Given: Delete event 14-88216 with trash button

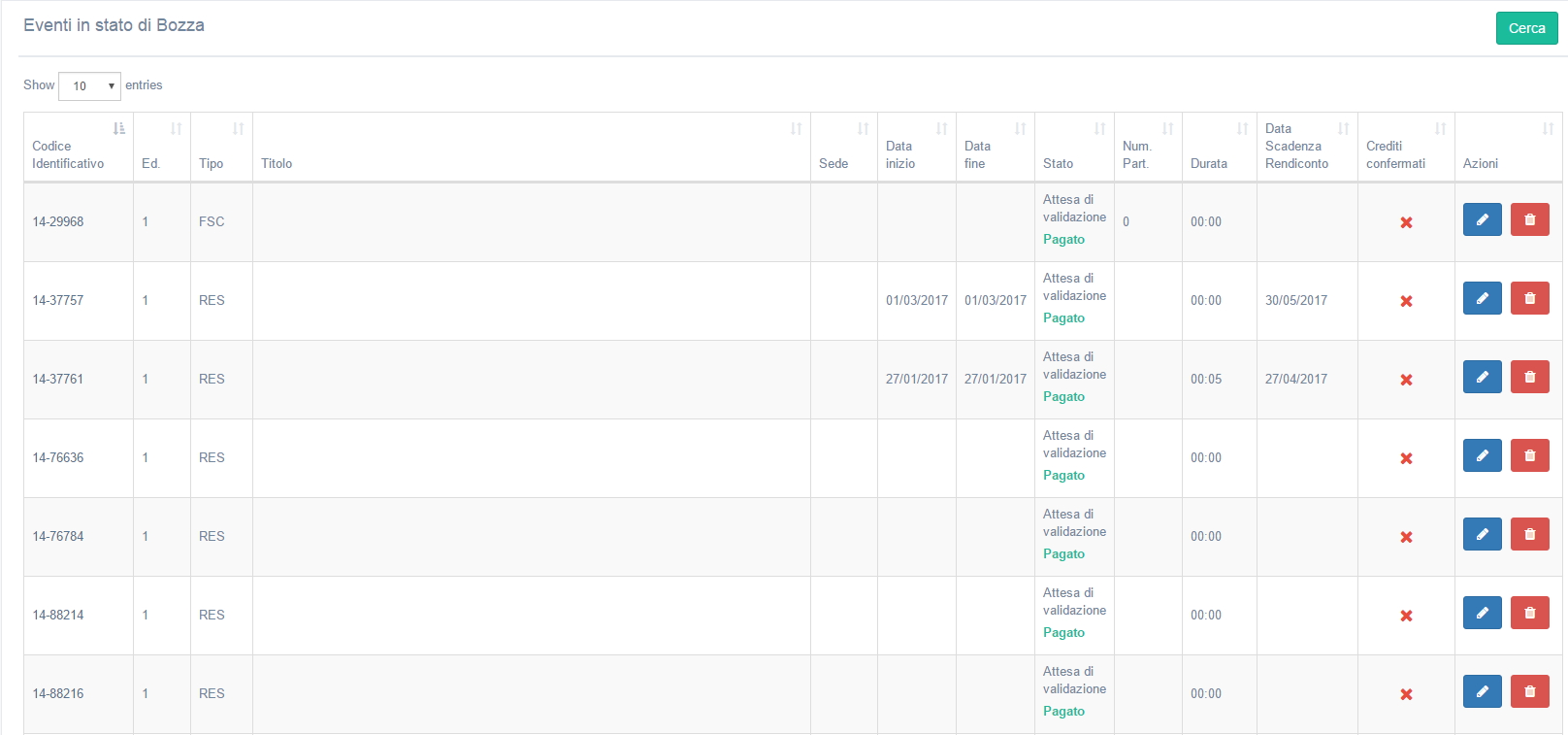Looking at the screenshot, I should 1529,691.
